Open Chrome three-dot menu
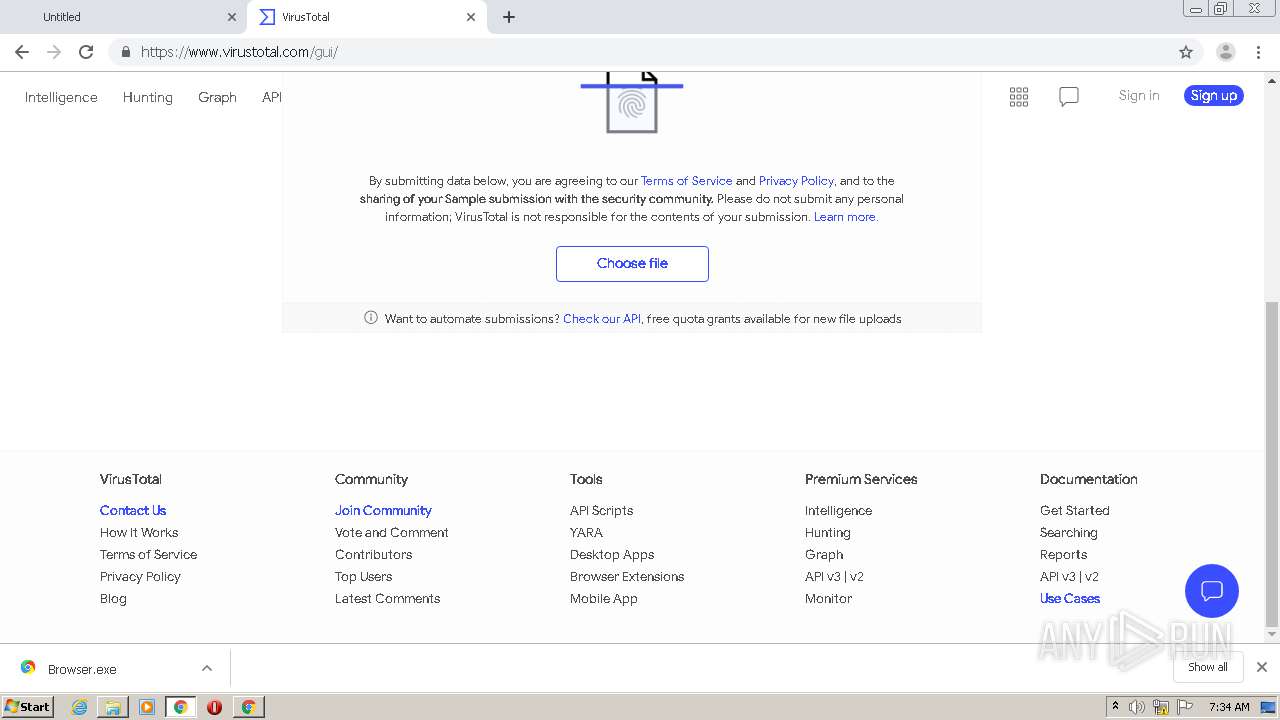The width and height of the screenshot is (1280, 720). 1259,52
